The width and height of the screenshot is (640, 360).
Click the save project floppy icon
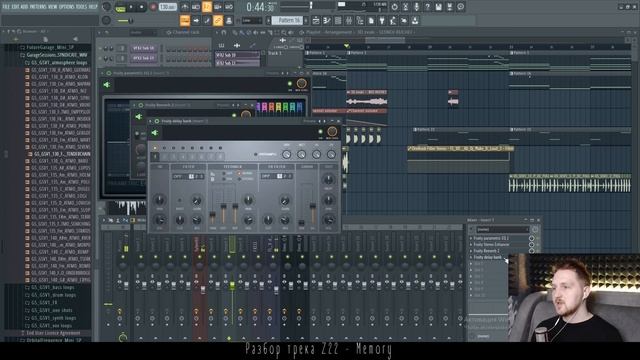click(x=438, y=7)
